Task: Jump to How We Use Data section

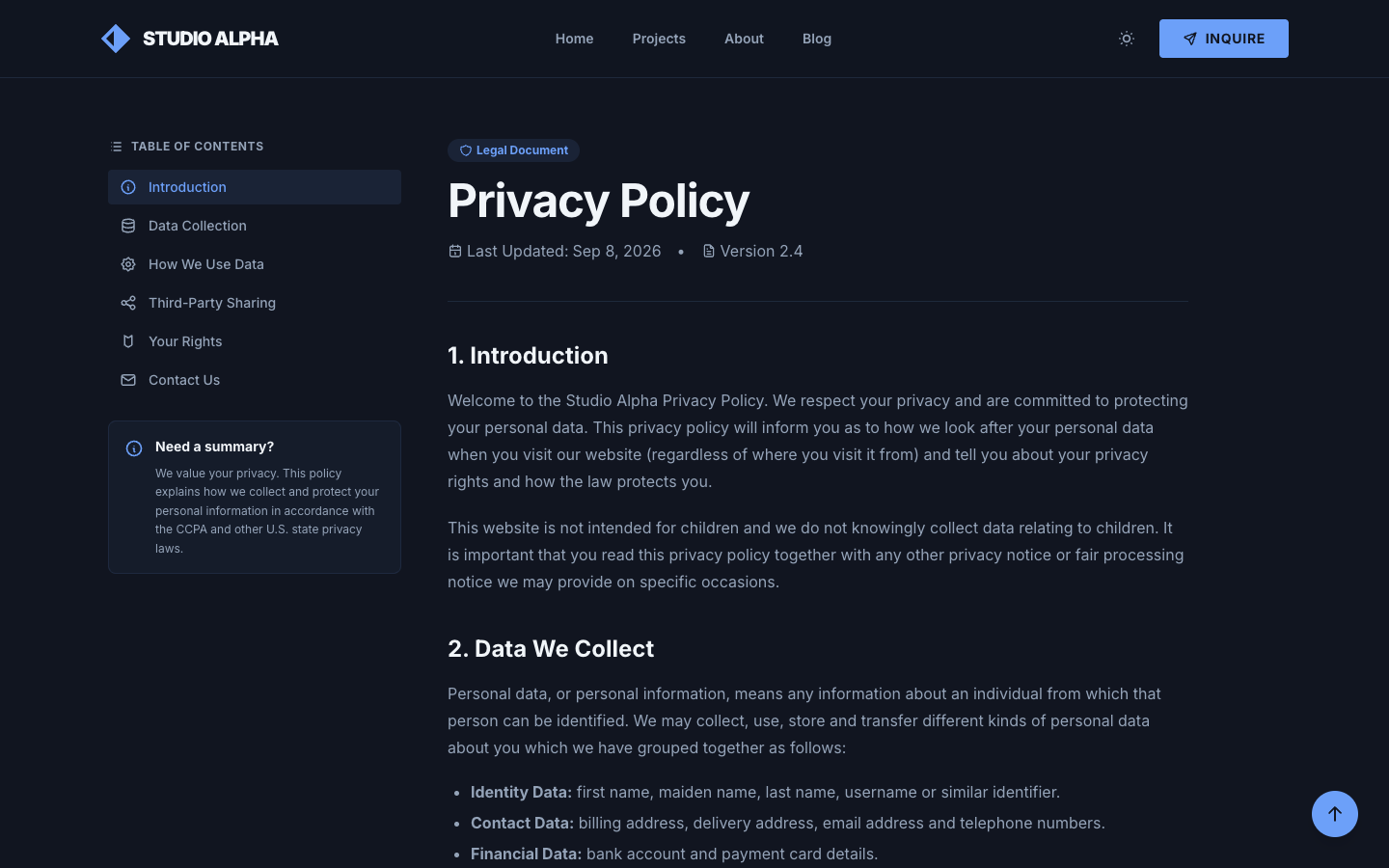Action: pyautogui.click(x=255, y=264)
